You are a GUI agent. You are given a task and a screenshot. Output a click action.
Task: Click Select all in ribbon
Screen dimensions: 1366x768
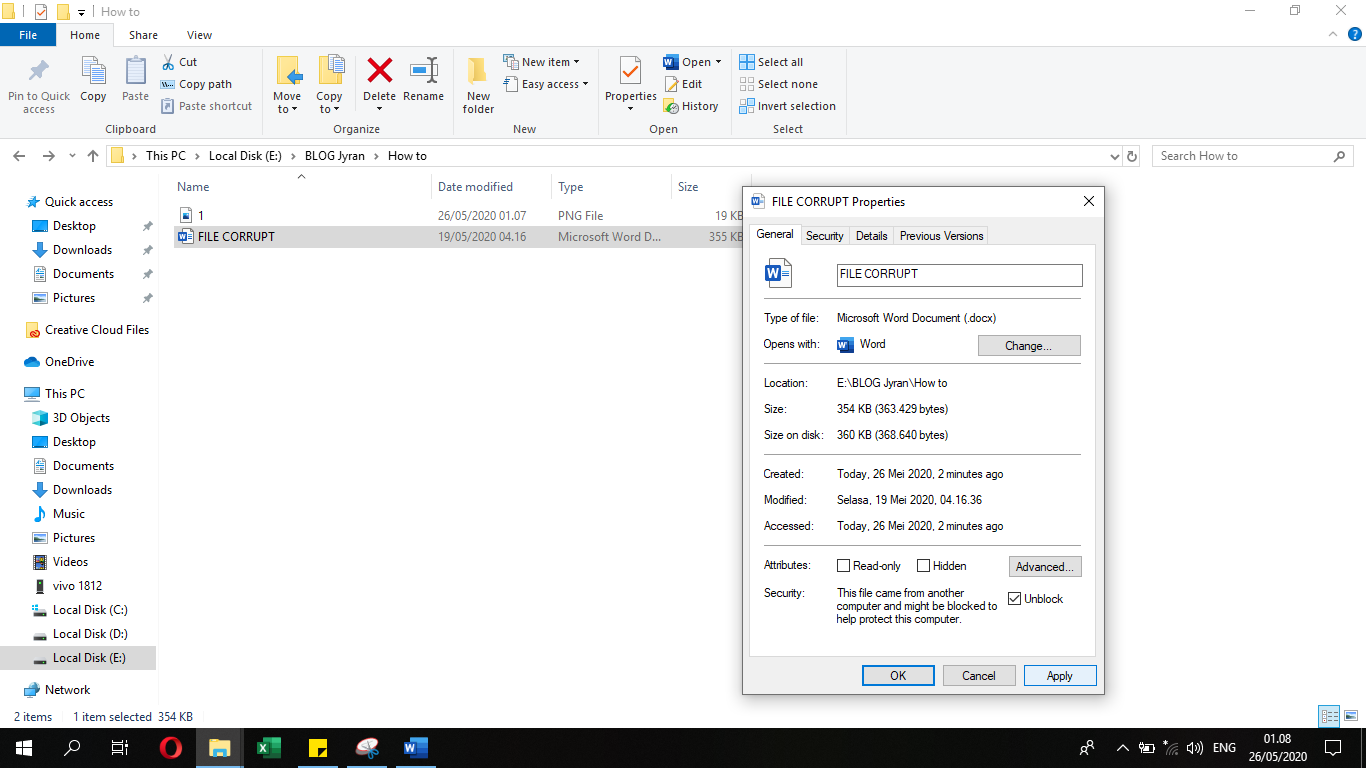771,62
